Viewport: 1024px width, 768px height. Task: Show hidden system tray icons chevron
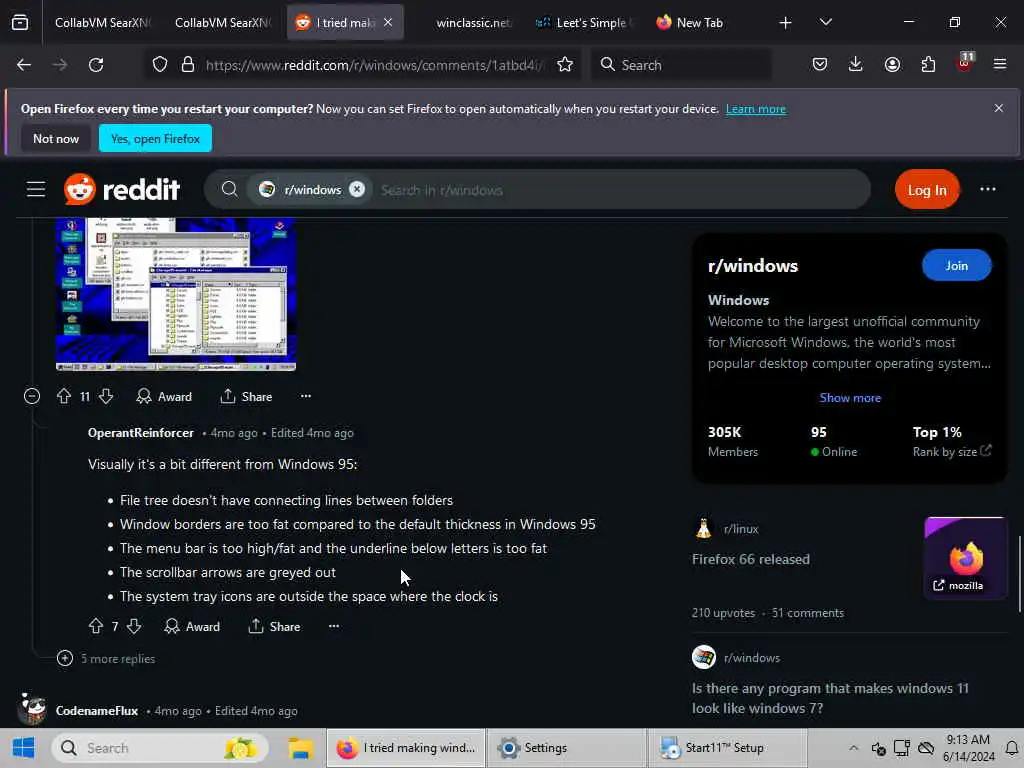point(854,748)
